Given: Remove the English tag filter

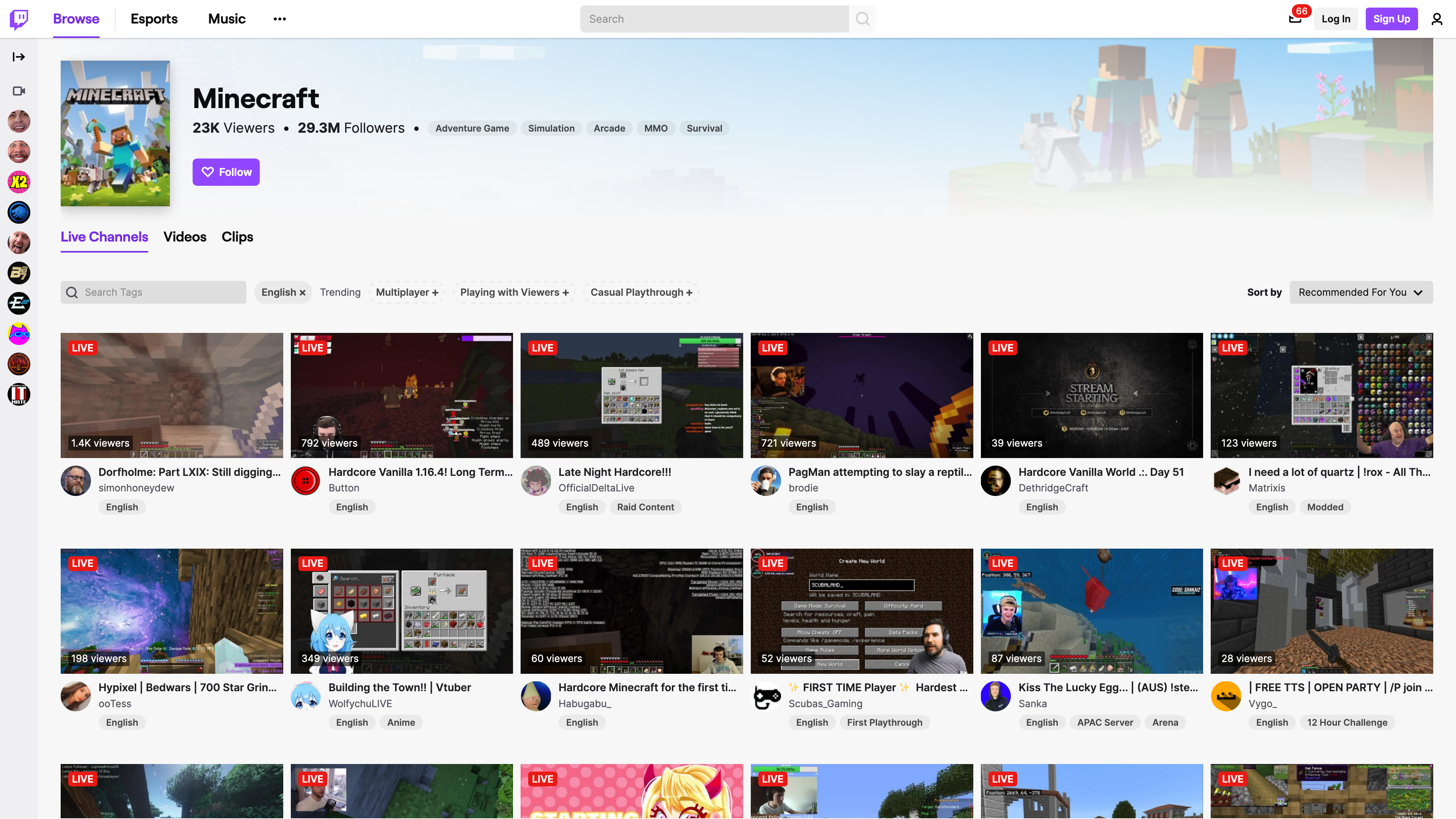Looking at the screenshot, I should 303,293.
